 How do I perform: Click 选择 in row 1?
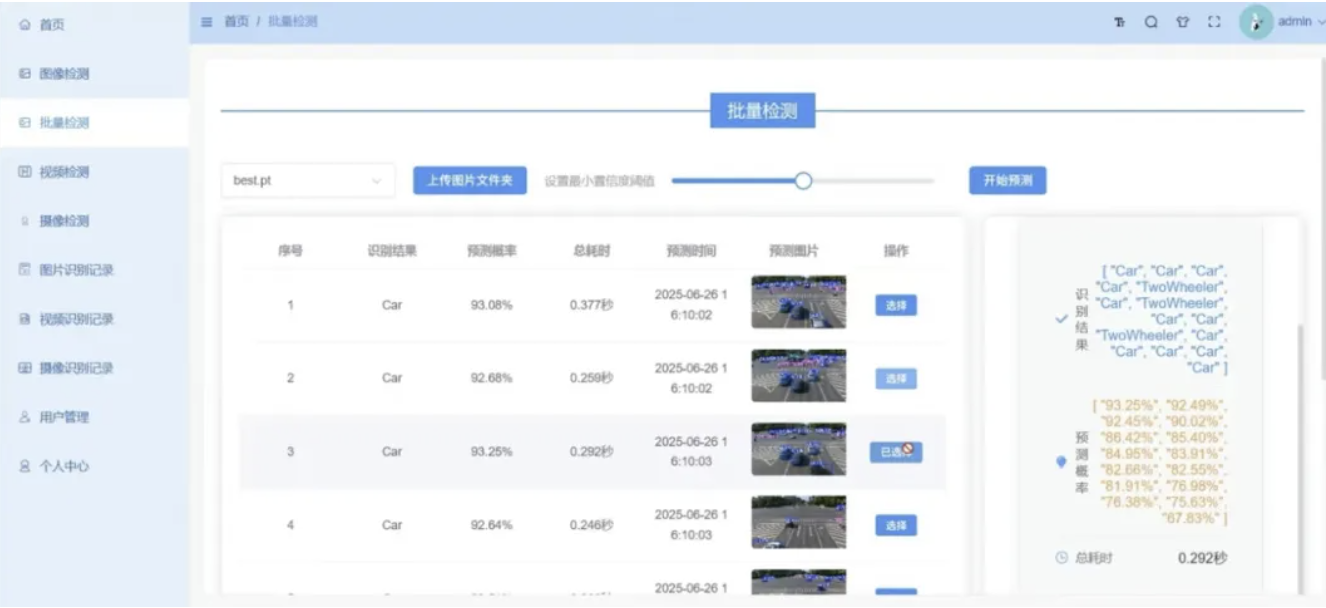pyautogui.click(x=896, y=305)
